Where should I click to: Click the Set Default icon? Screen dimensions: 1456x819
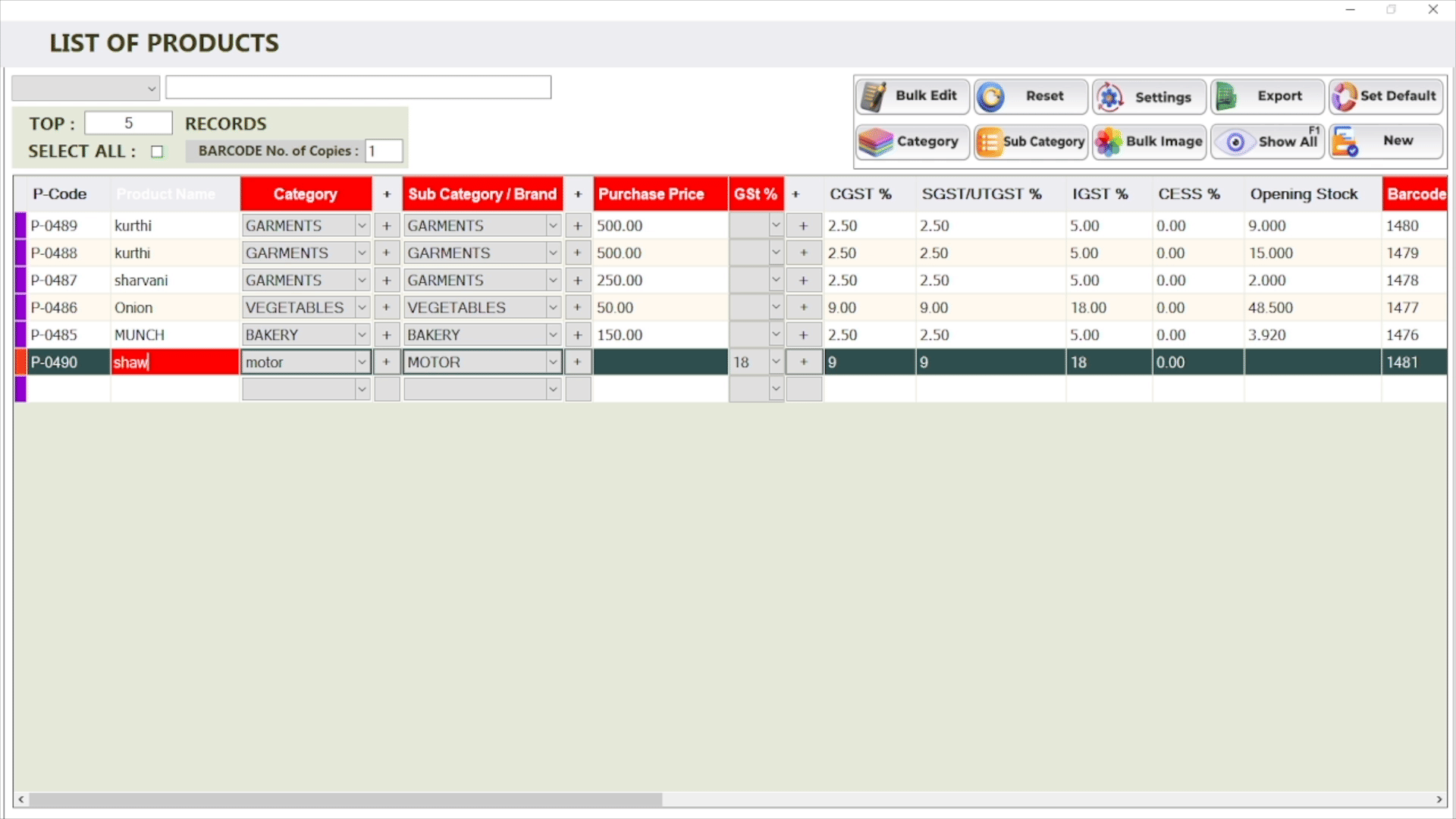1344,96
